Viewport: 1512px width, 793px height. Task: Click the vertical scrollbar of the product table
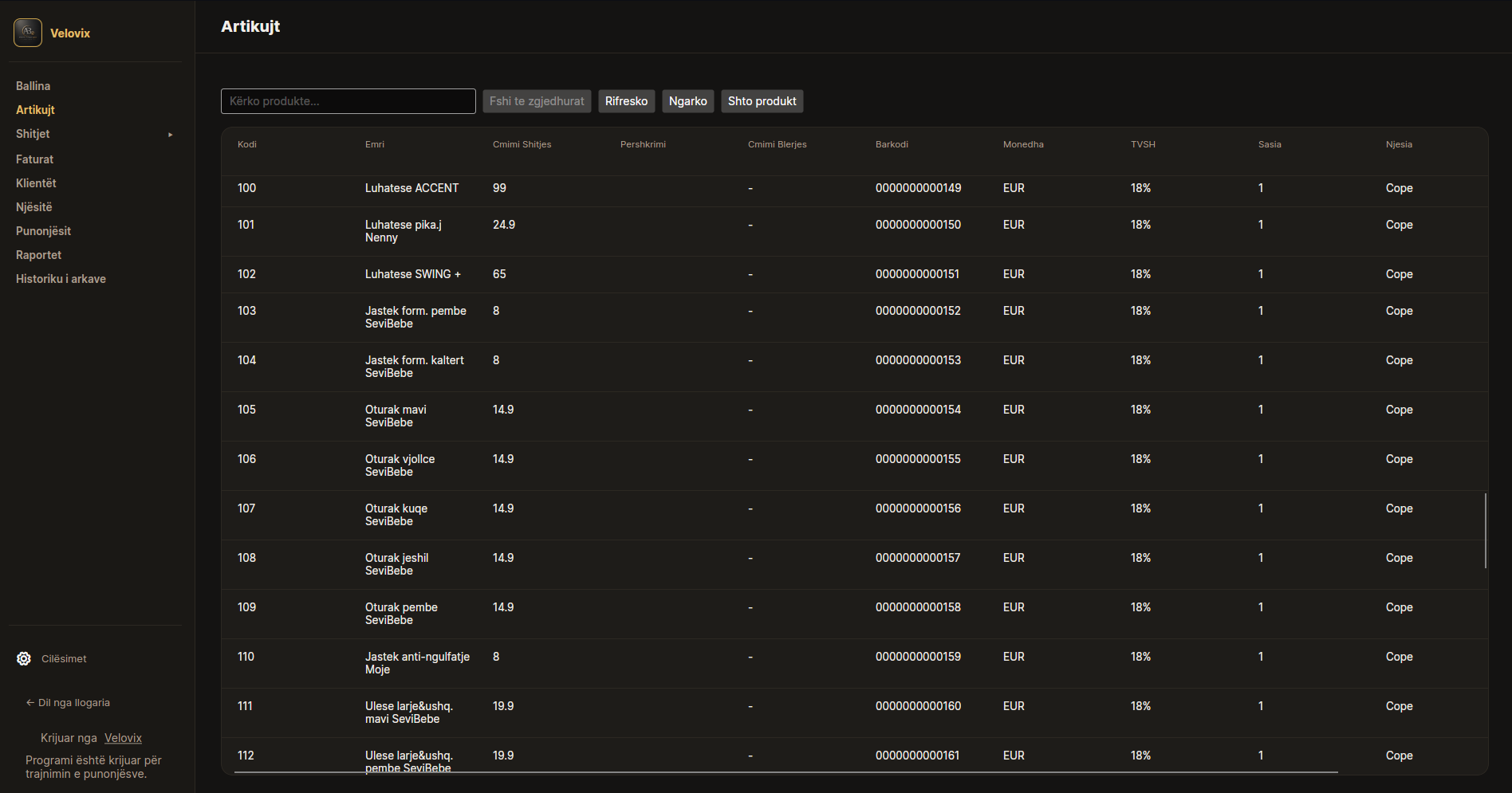1486,531
